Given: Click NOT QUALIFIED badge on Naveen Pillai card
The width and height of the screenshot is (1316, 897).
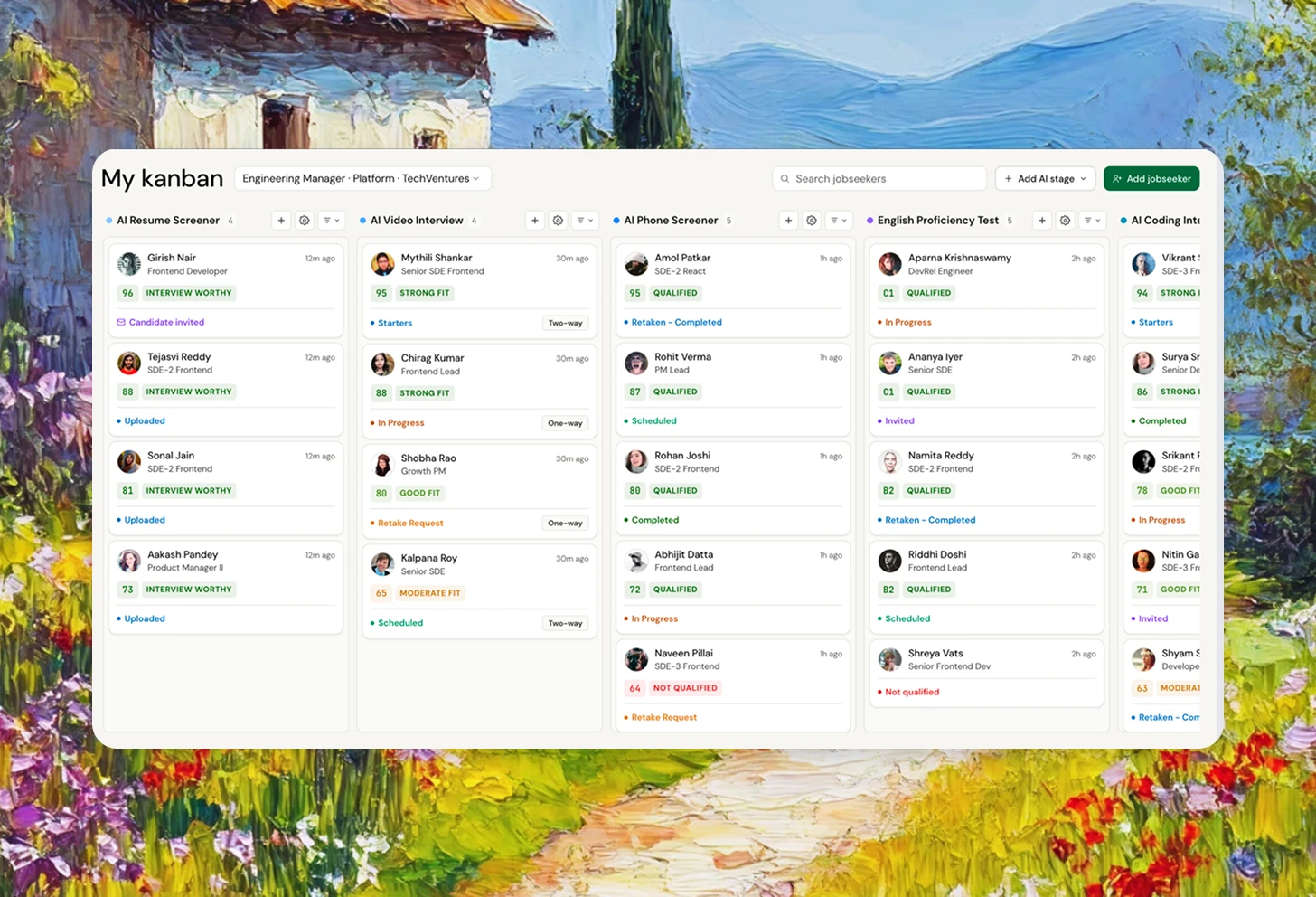Looking at the screenshot, I should [685, 688].
